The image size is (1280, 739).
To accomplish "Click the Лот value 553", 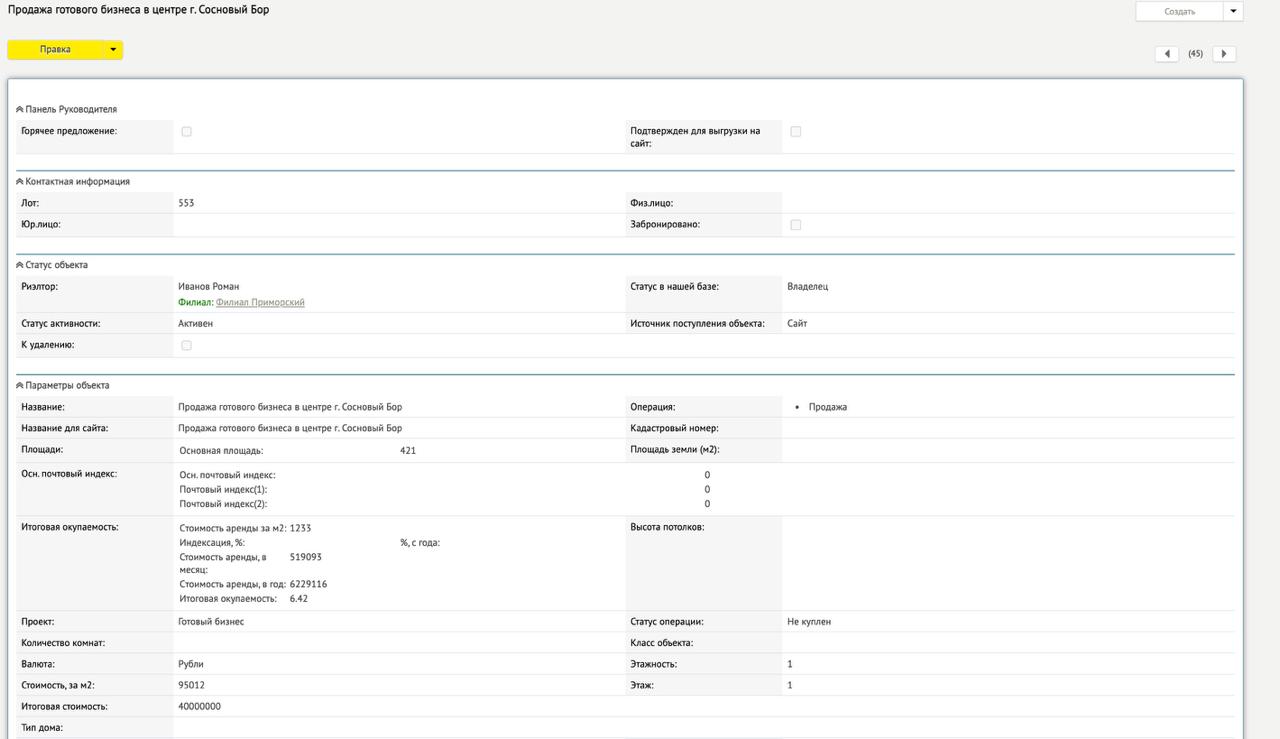I will click(x=186, y=203).
